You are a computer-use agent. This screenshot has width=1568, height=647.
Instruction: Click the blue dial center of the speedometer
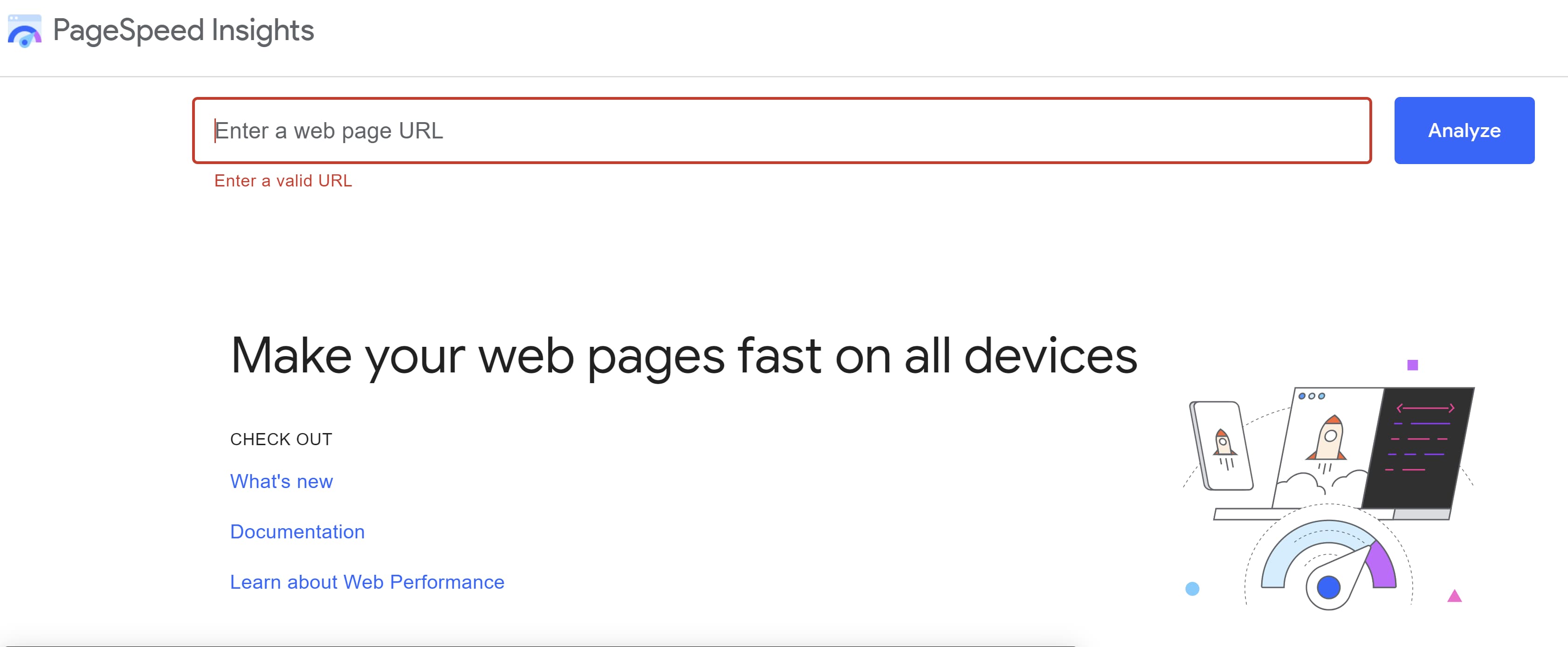[x=1328, y=587]
